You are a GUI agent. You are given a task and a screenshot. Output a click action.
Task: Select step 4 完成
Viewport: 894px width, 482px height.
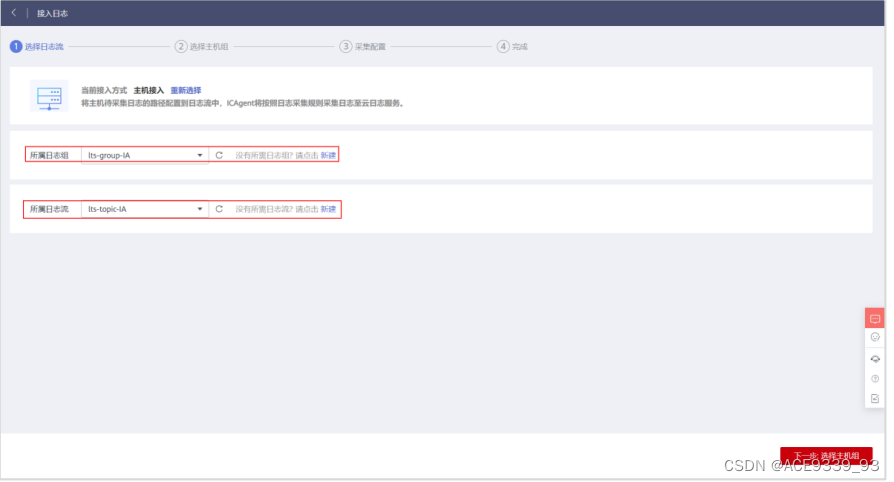pyautogui.click(x=513, y=47)
